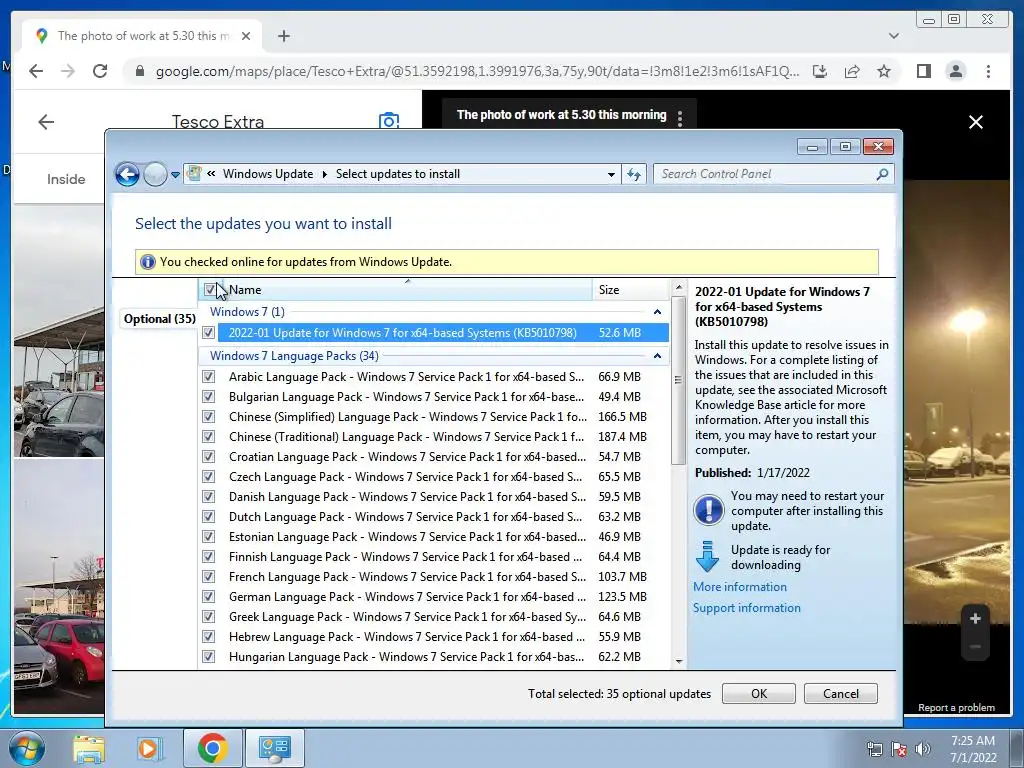Click the Google Maps address bar URL
Screen dimensions: 1024x768
point(477,71)
